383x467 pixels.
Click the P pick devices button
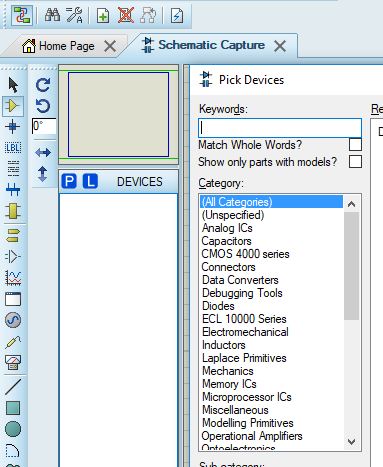pyautogui.click(x=69, y=181)
